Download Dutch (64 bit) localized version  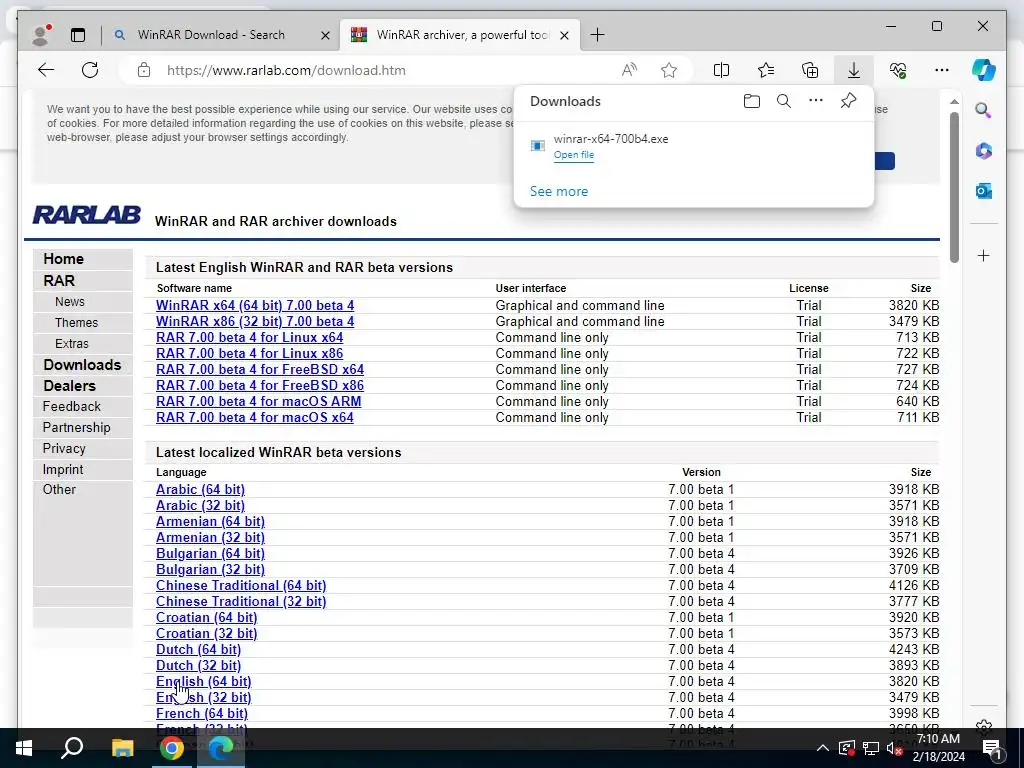click(199, 649)
